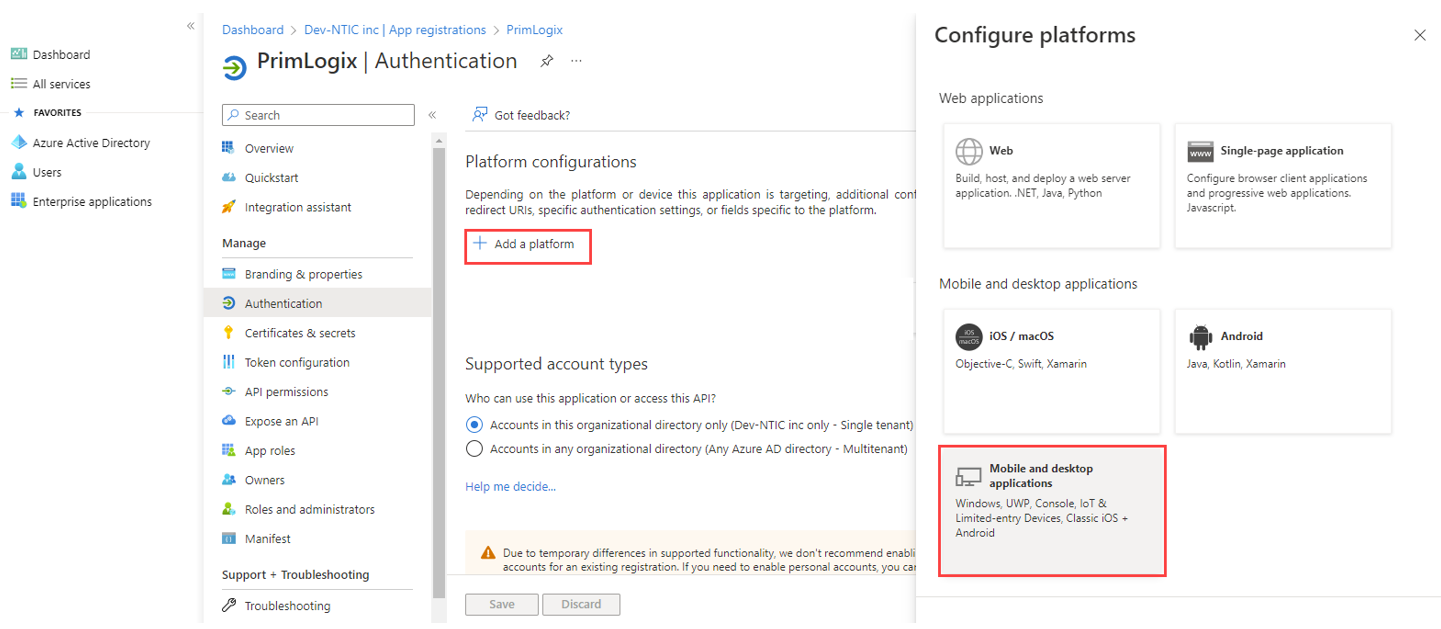Click Add a platform
Viewport: 1441px width, 629px height.
(527, 244)
